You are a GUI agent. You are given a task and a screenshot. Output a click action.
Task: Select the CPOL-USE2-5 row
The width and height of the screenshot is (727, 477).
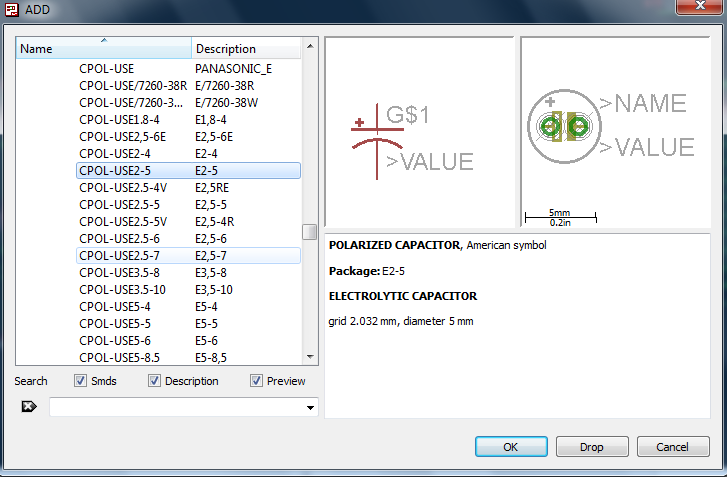[188, 171]
